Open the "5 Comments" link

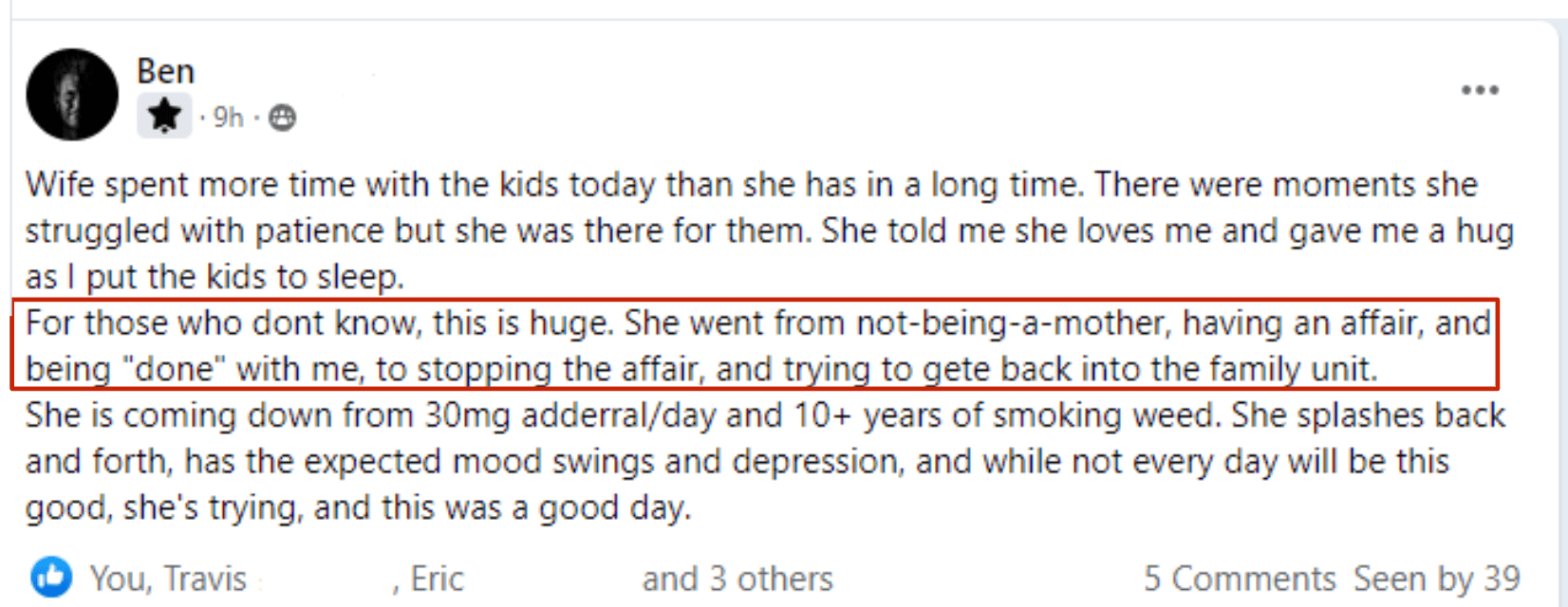1239,579
